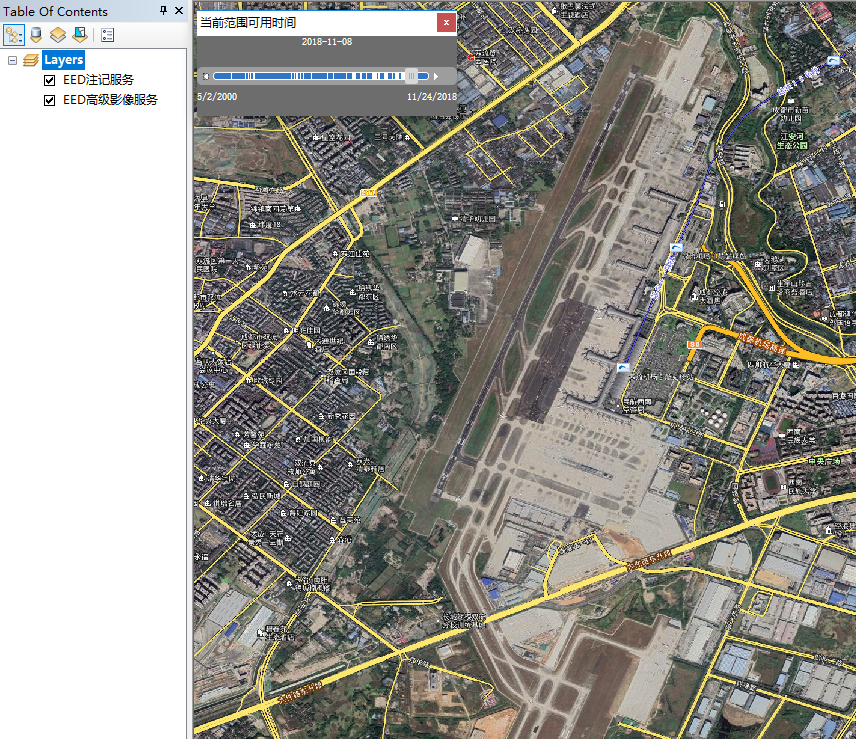
Task: Uncheck the EED高级影像服务 layer checkbox
Action: click(50, 100)
